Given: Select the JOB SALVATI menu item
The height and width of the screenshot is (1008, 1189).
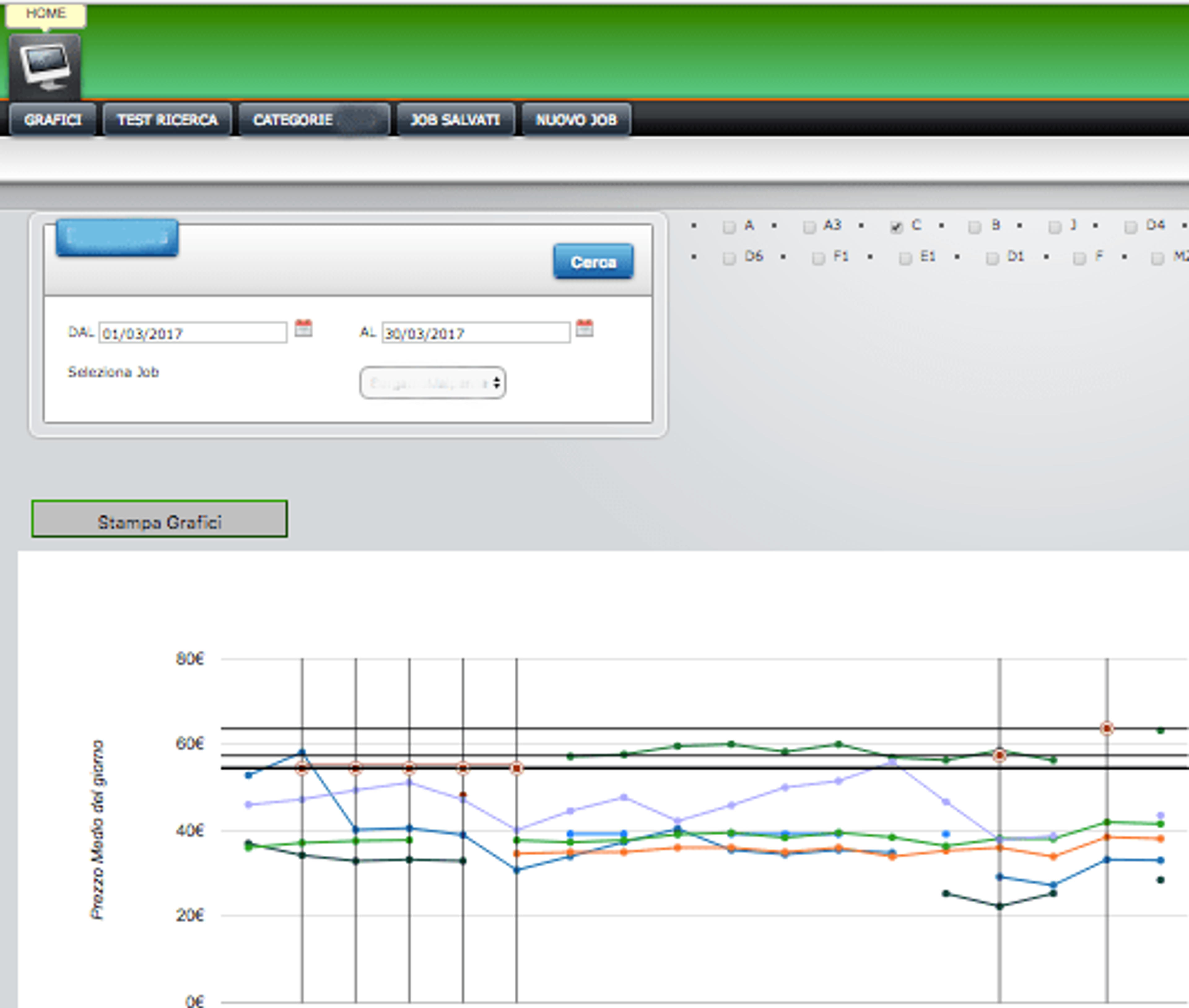Looking at the screenshot, I should pyautogui.click(x=455, y=119).
